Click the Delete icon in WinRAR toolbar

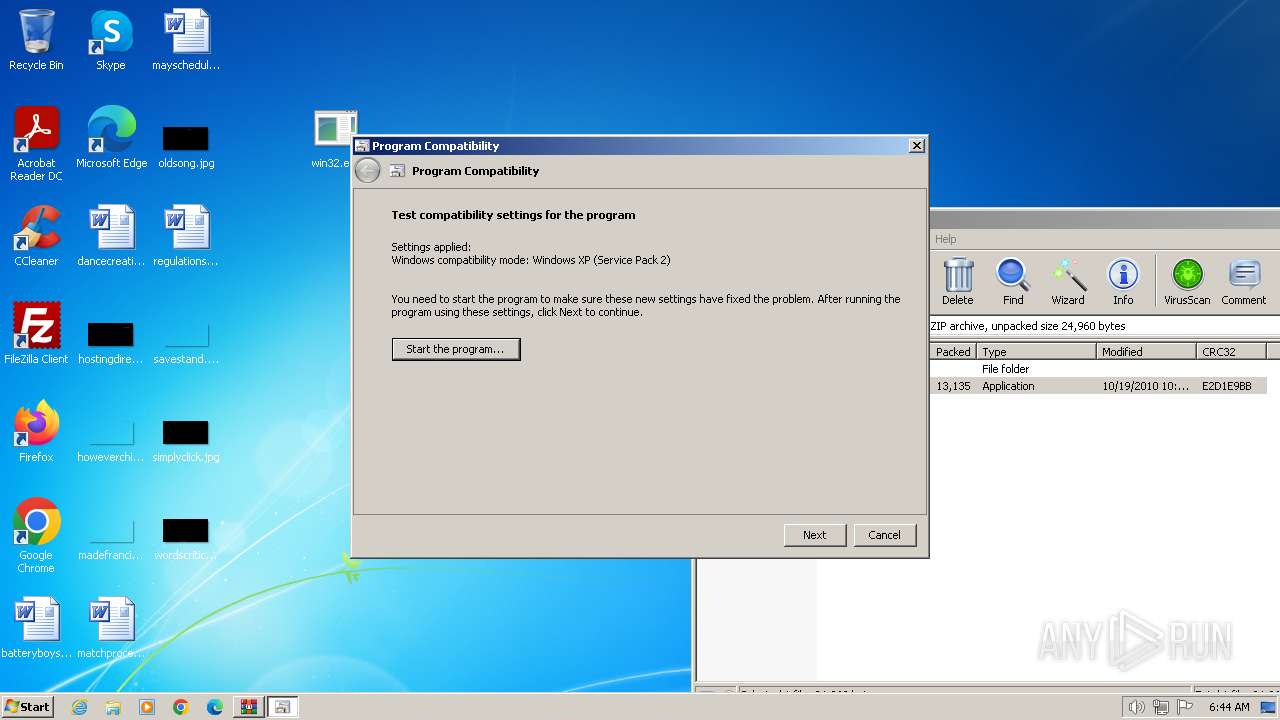pos(957,282)
